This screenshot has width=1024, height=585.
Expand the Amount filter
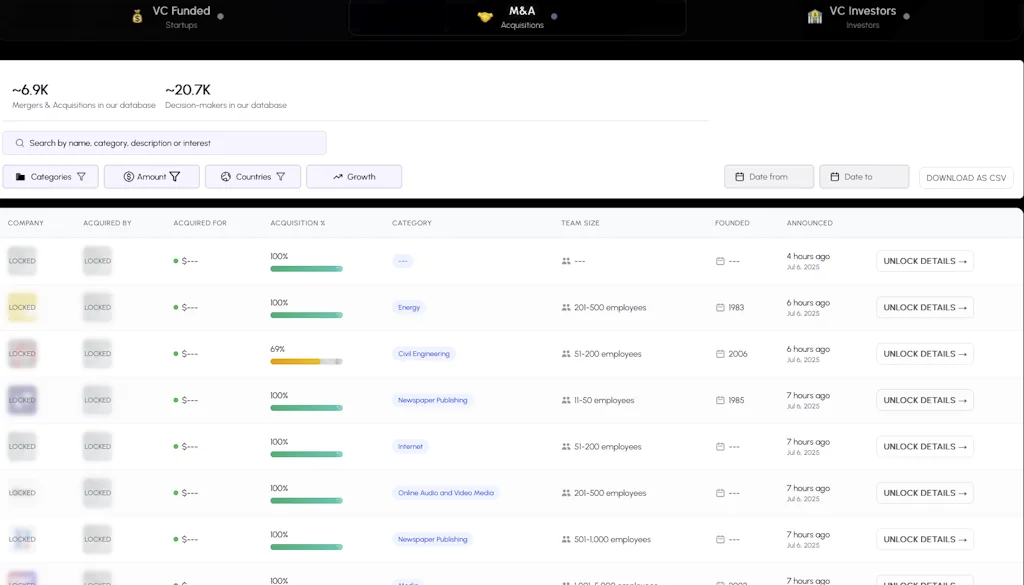(152, 177)
